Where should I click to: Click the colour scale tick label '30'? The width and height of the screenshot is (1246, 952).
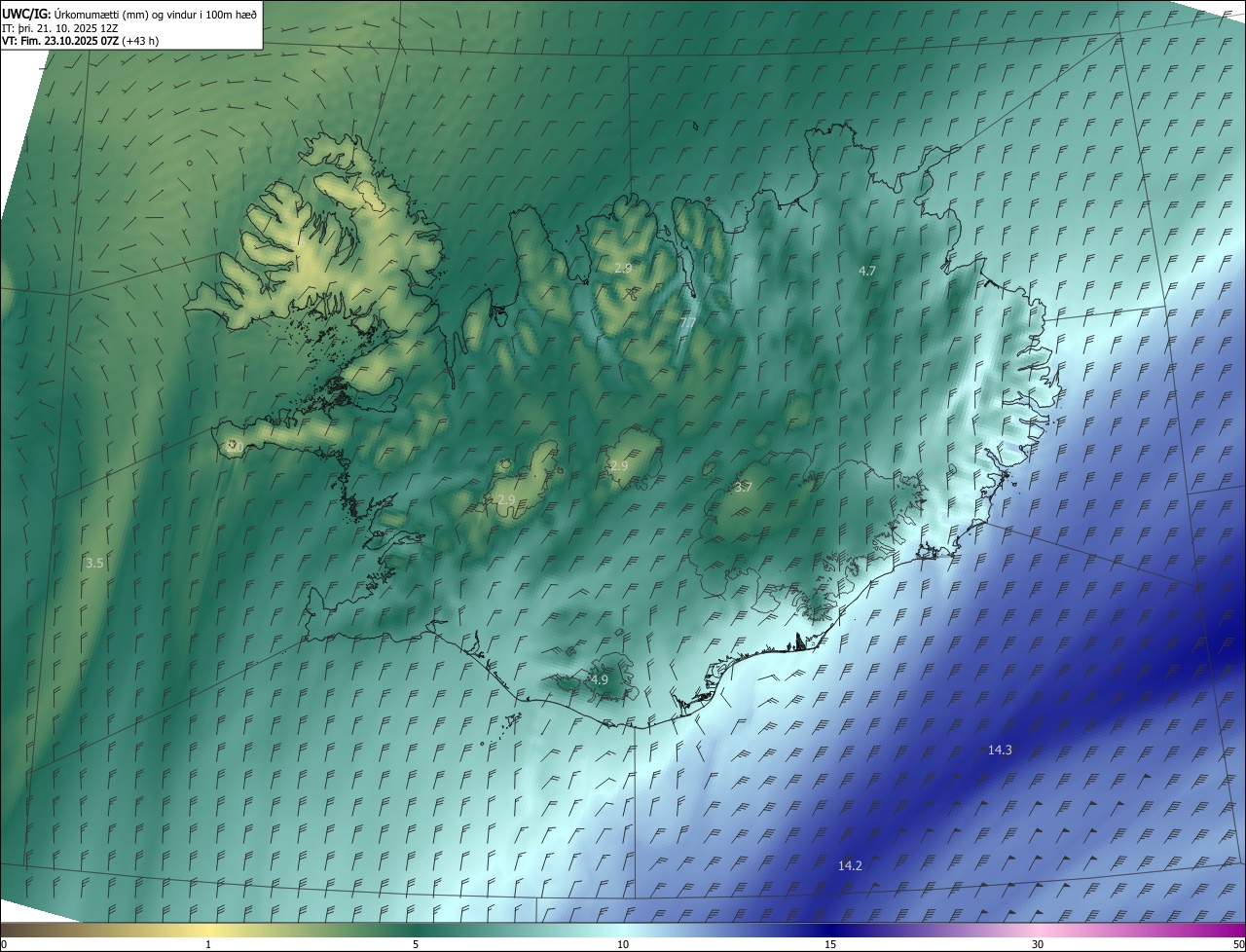(1038, 944)
